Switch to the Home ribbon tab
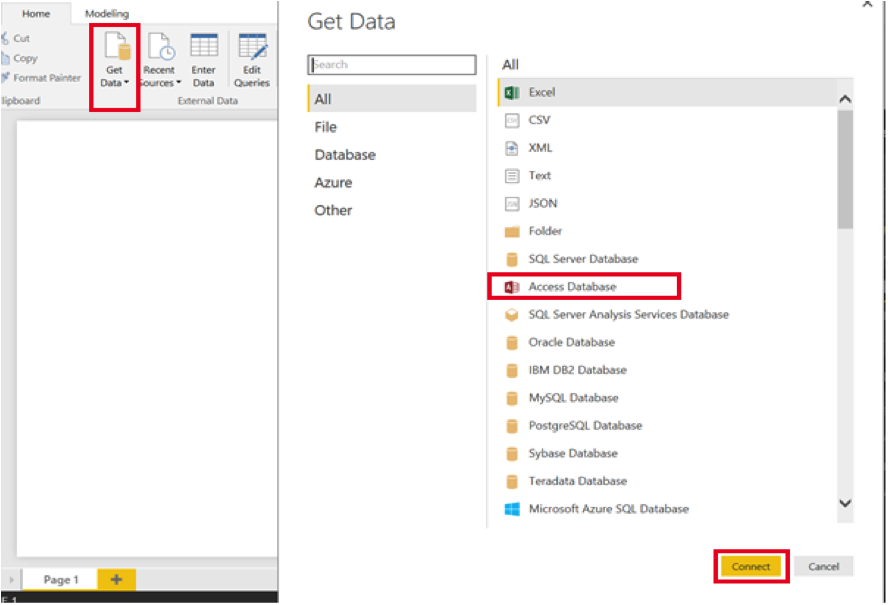888x605 pixels. click(36, 14)
